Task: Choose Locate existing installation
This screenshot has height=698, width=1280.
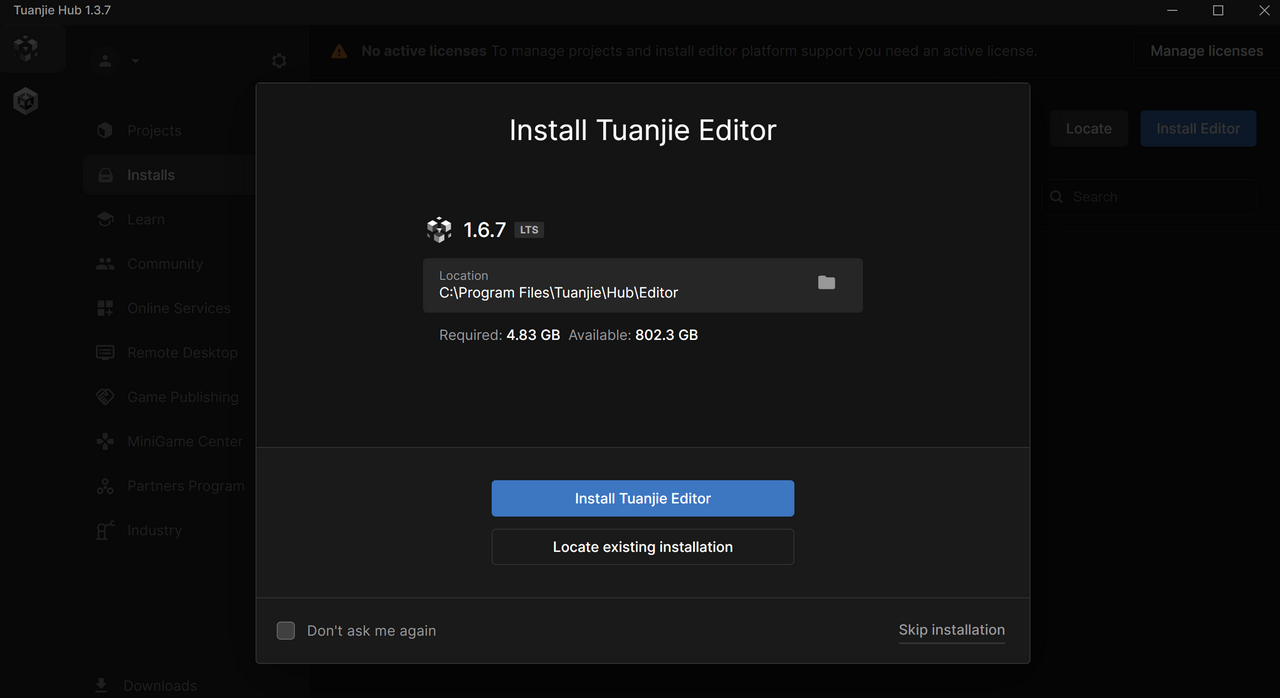Action: pos(642,546)
